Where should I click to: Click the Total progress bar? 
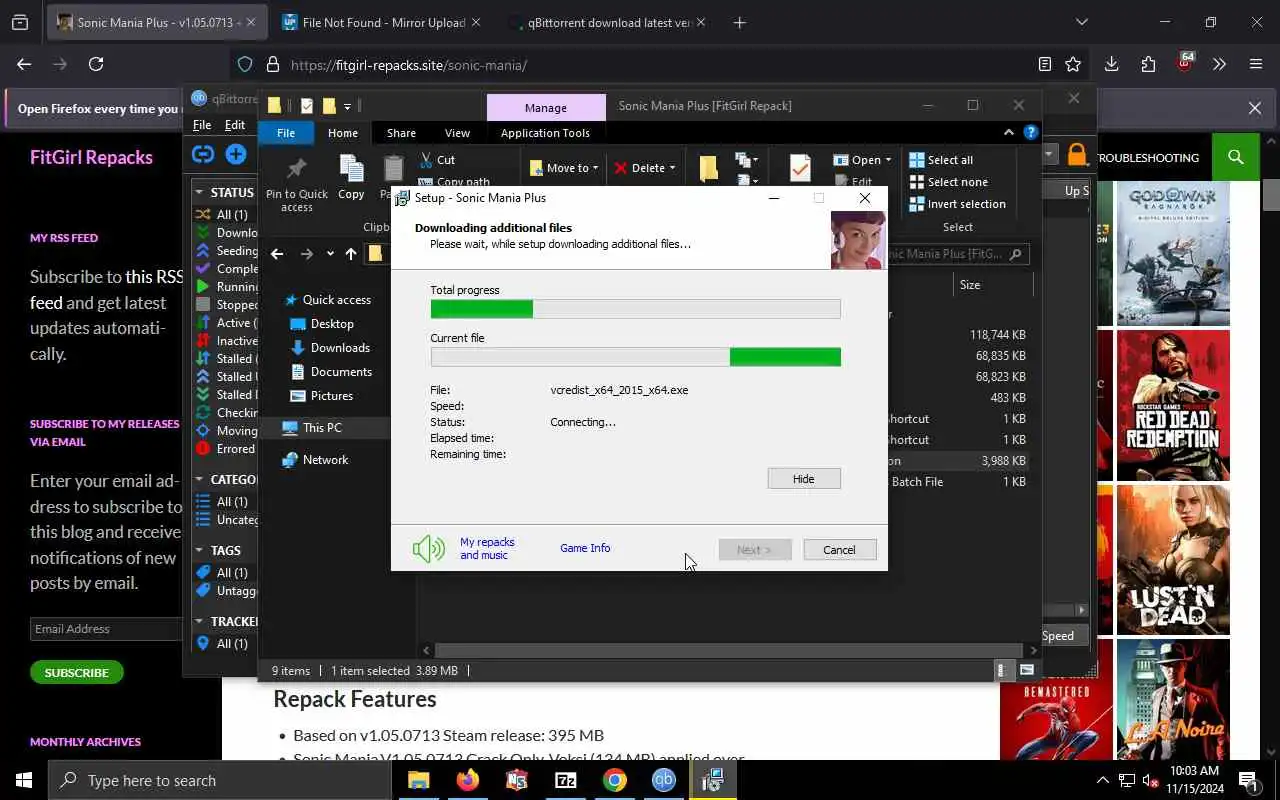635,309
